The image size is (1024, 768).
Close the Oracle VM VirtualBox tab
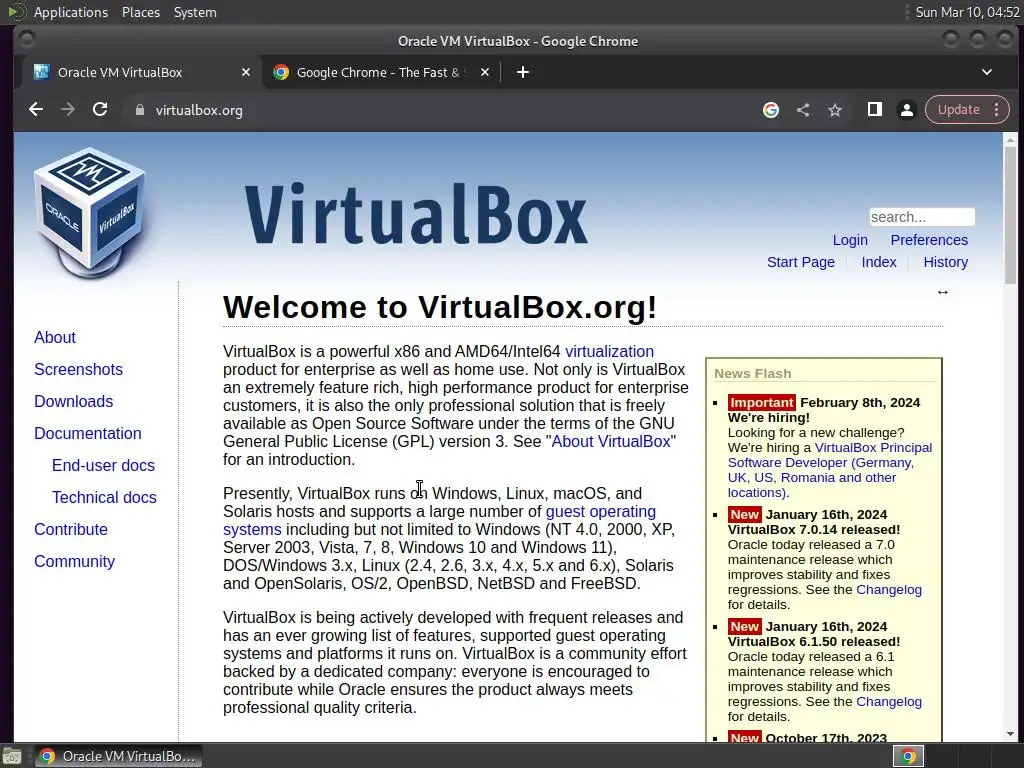click(246, 72)
